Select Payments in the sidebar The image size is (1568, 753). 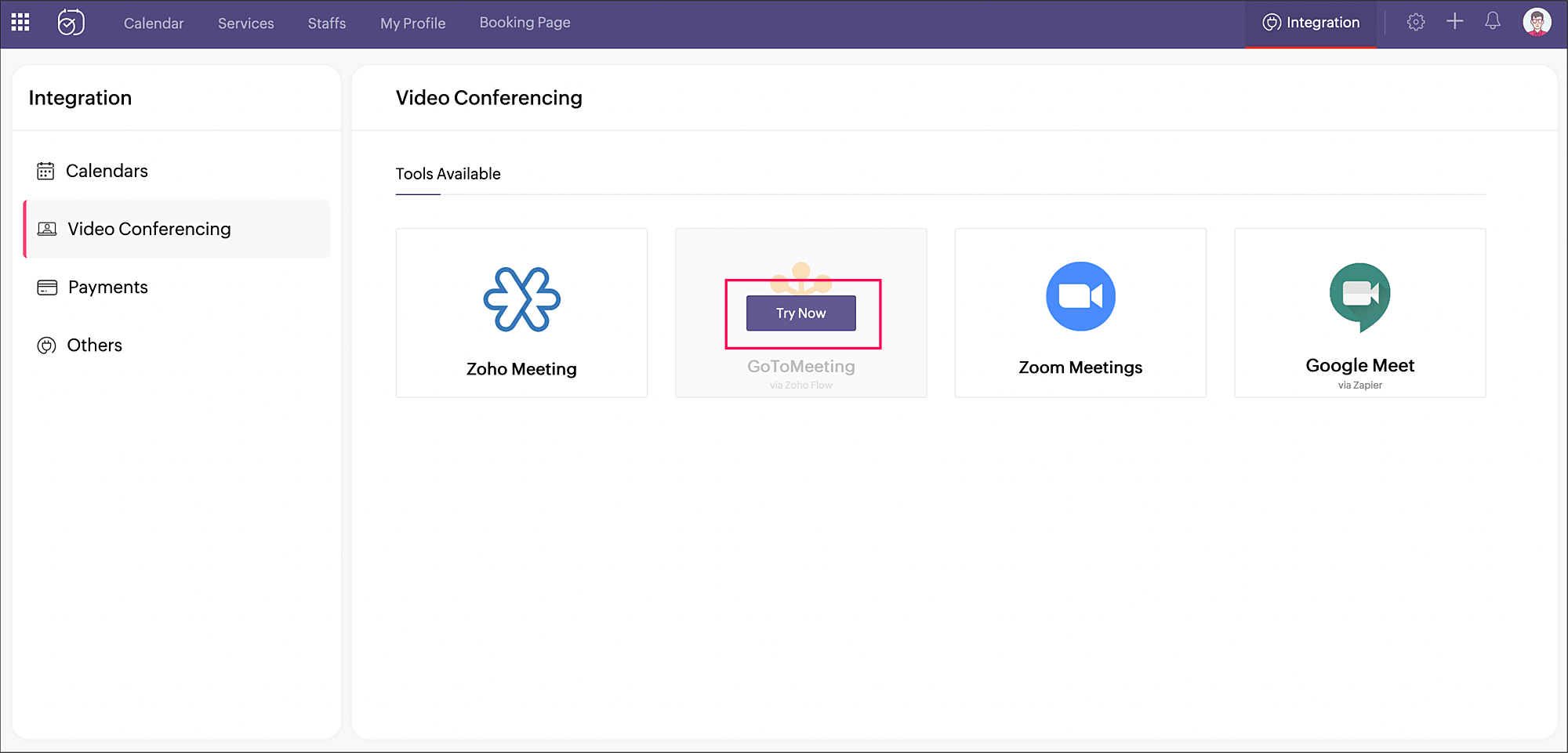[176, 288]
